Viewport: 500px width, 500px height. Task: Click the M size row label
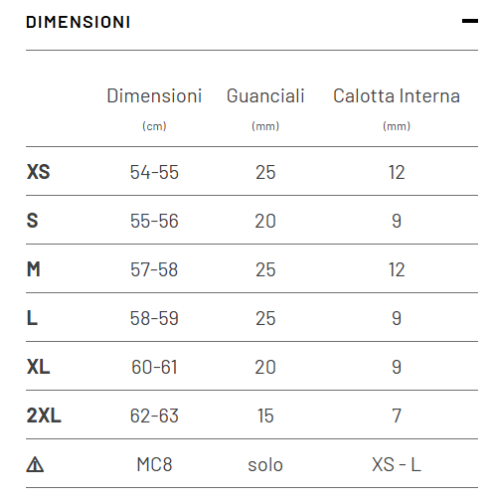pos(33,269)
